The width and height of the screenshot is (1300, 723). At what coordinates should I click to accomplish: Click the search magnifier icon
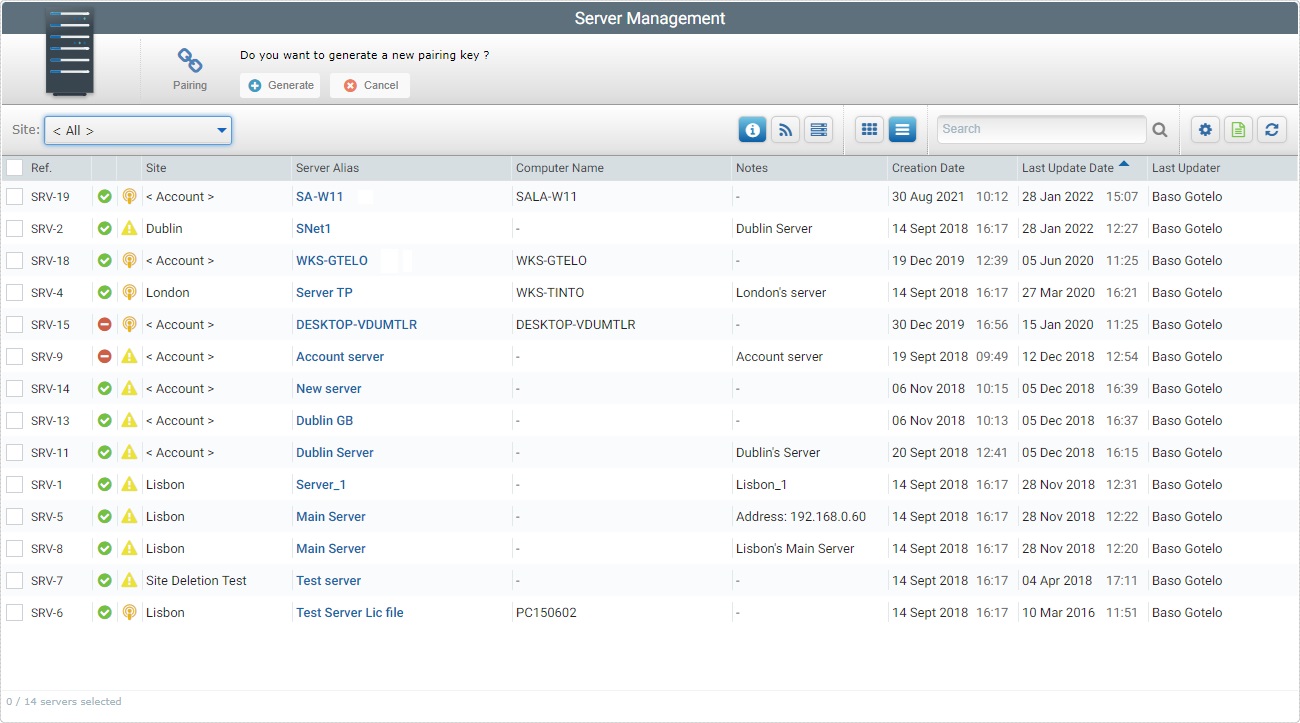1160,129
